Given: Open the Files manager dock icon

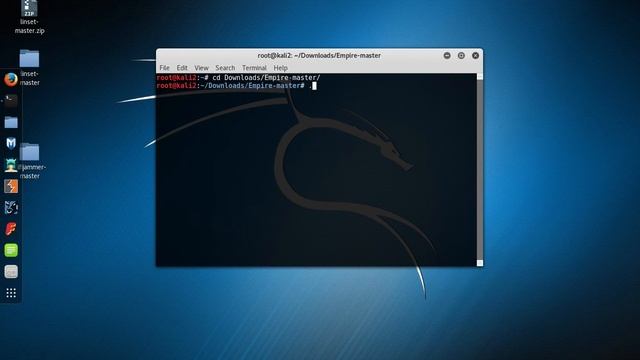Looking at the screenshot, I should (x=11, y=122).
